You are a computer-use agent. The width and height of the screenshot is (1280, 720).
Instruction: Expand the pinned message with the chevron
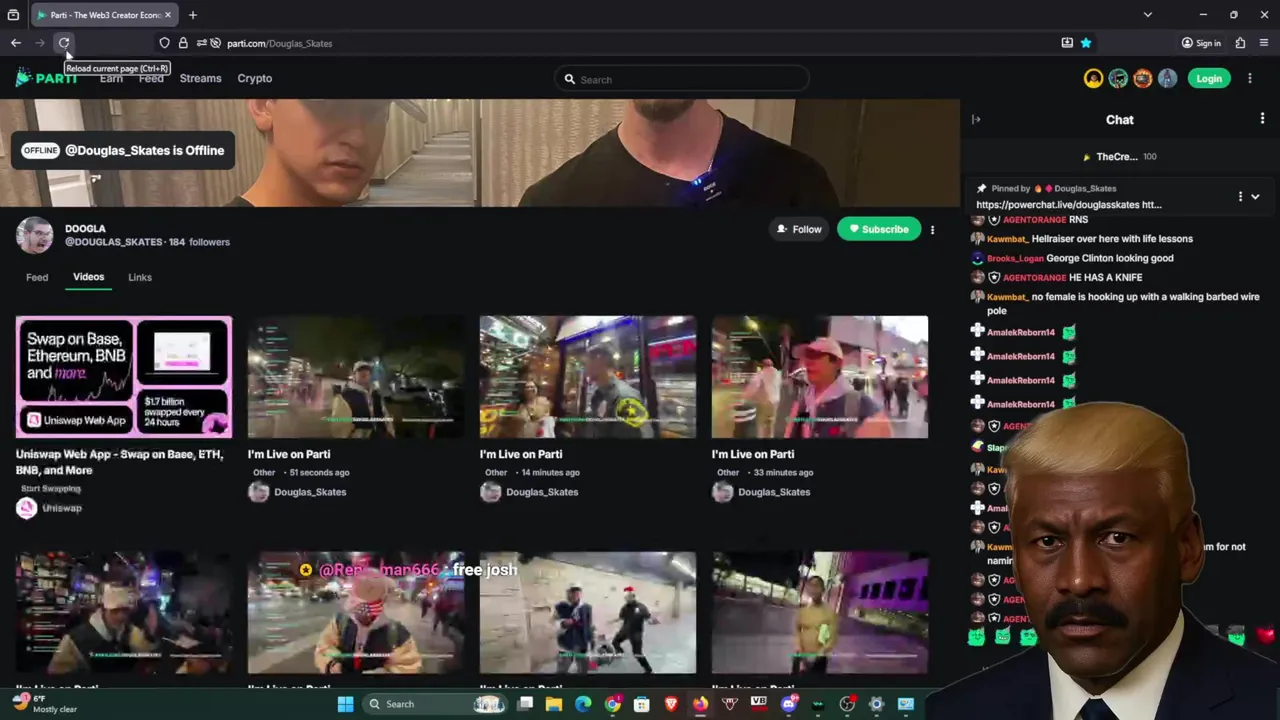1255,197
